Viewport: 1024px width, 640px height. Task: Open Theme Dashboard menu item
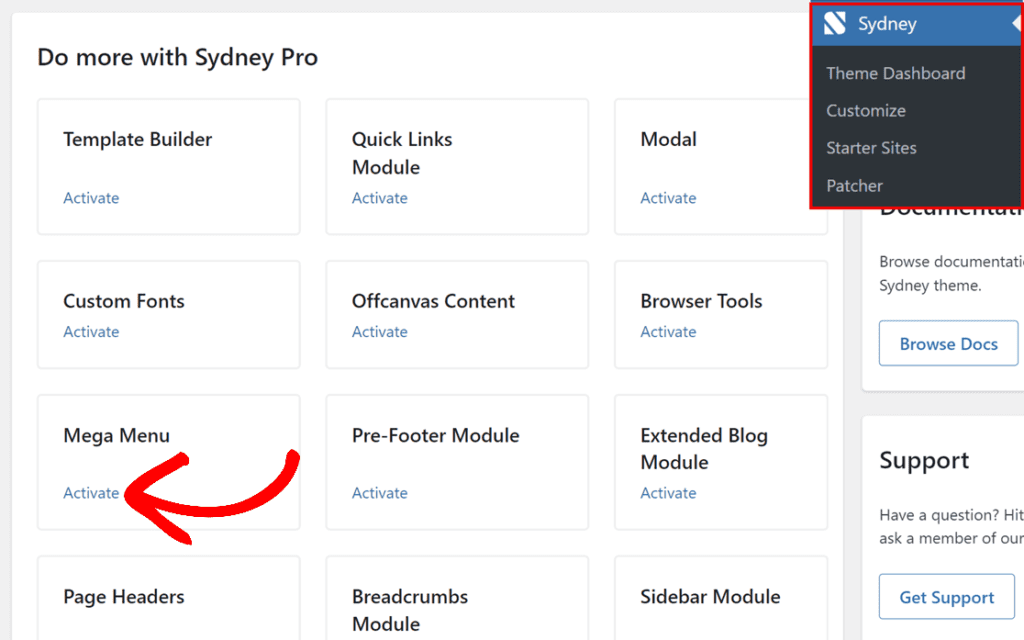coord(895,73)
